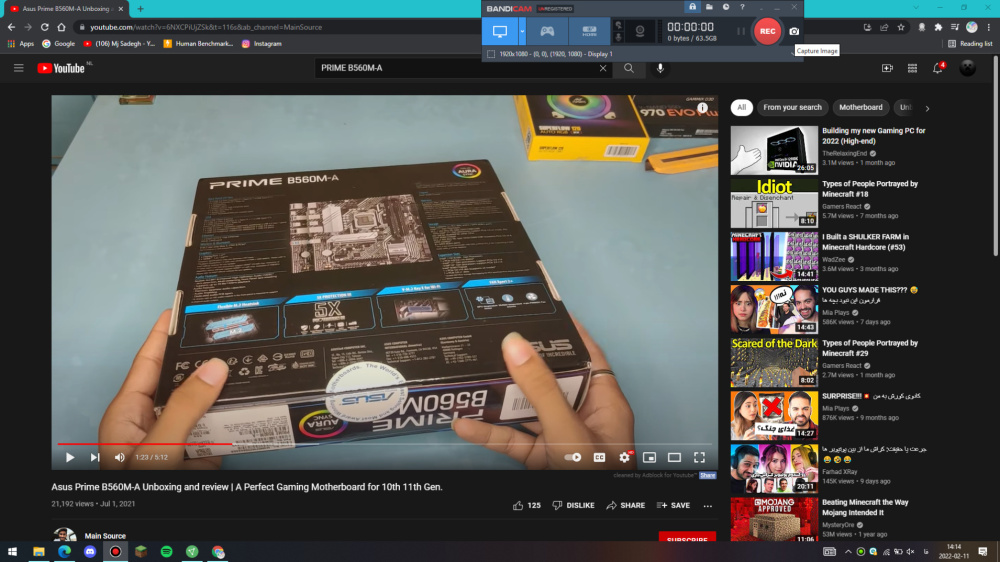Expand Bandicam screen mode dropdown arrow
The height and width of the screenshot is (562, 1000).
pyautogui.click(x=522, y=31)
